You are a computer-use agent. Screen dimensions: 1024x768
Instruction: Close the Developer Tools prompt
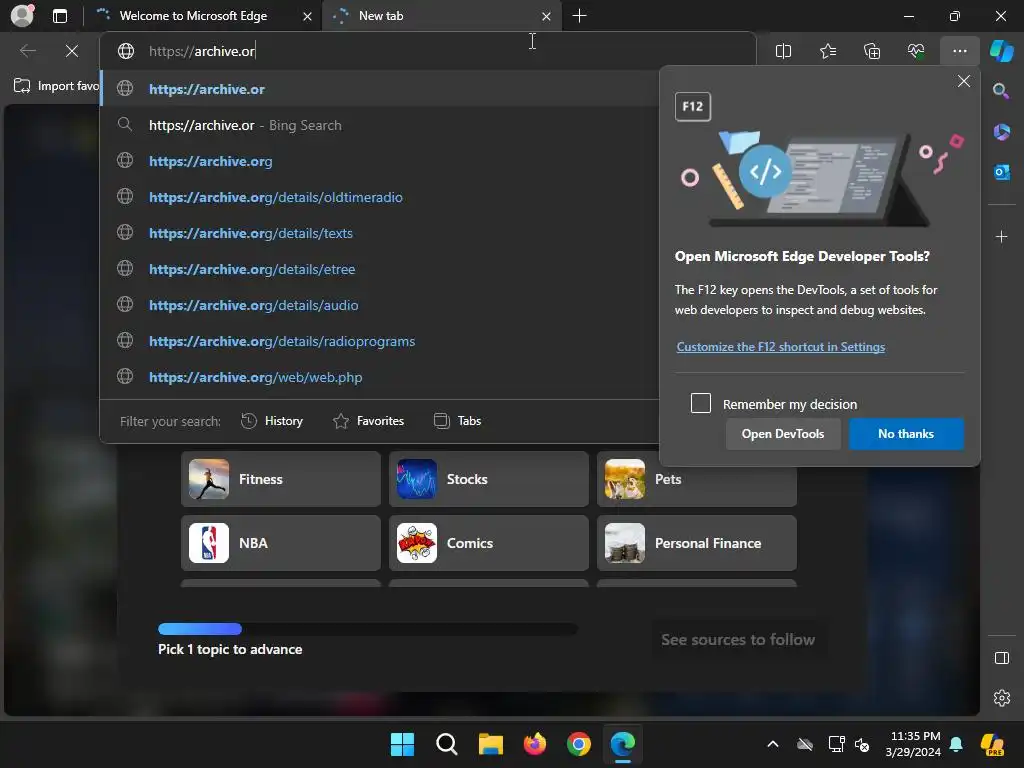coord(963,81)
